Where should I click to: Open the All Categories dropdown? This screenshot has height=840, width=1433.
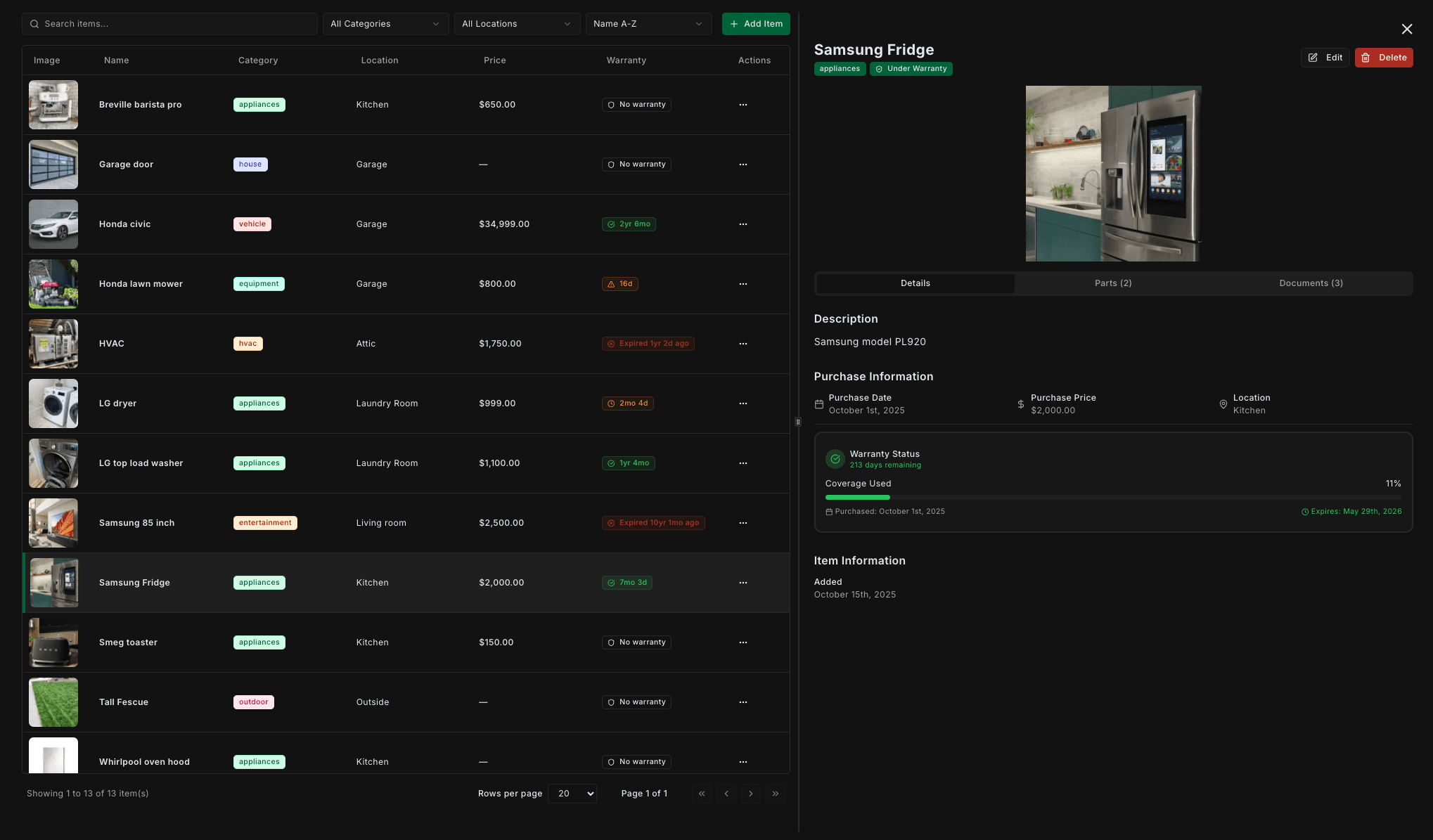[385, 23]
